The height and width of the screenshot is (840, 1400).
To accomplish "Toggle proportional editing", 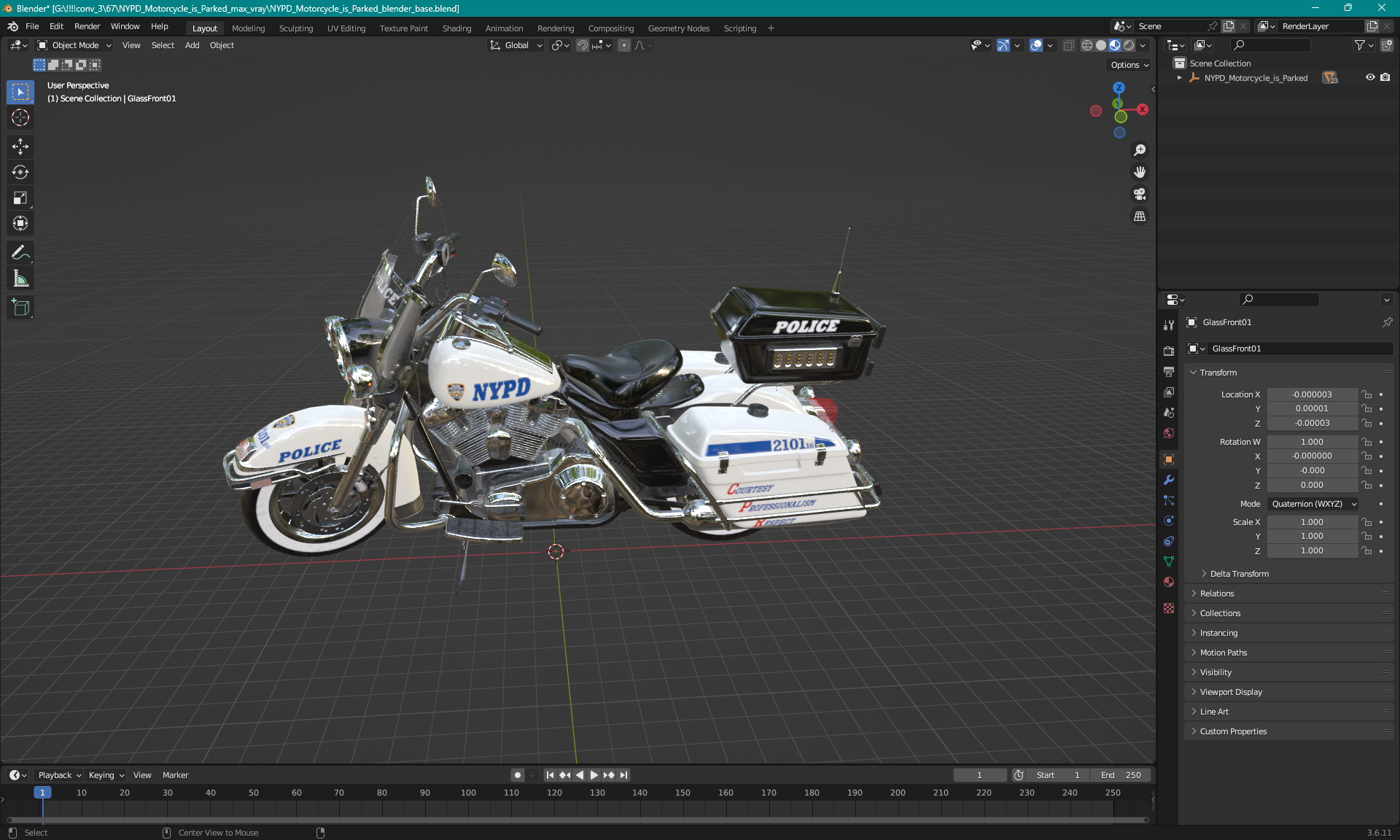I will pyautogui.click(x=624, y=45).
